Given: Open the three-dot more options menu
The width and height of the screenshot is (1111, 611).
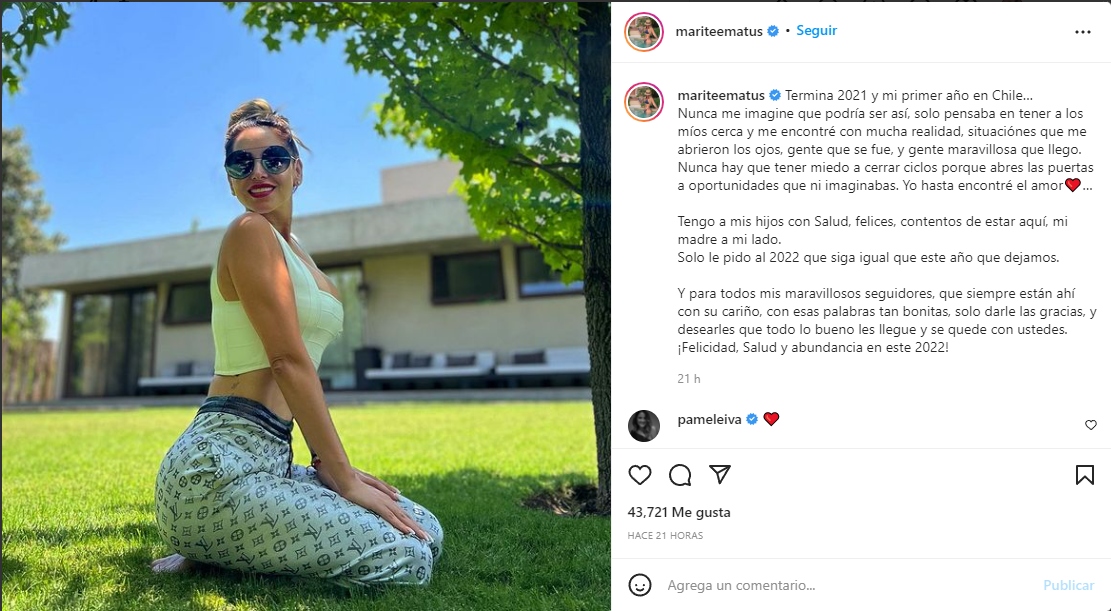Looking at the screenshot, I should (x=1083, y=32).
